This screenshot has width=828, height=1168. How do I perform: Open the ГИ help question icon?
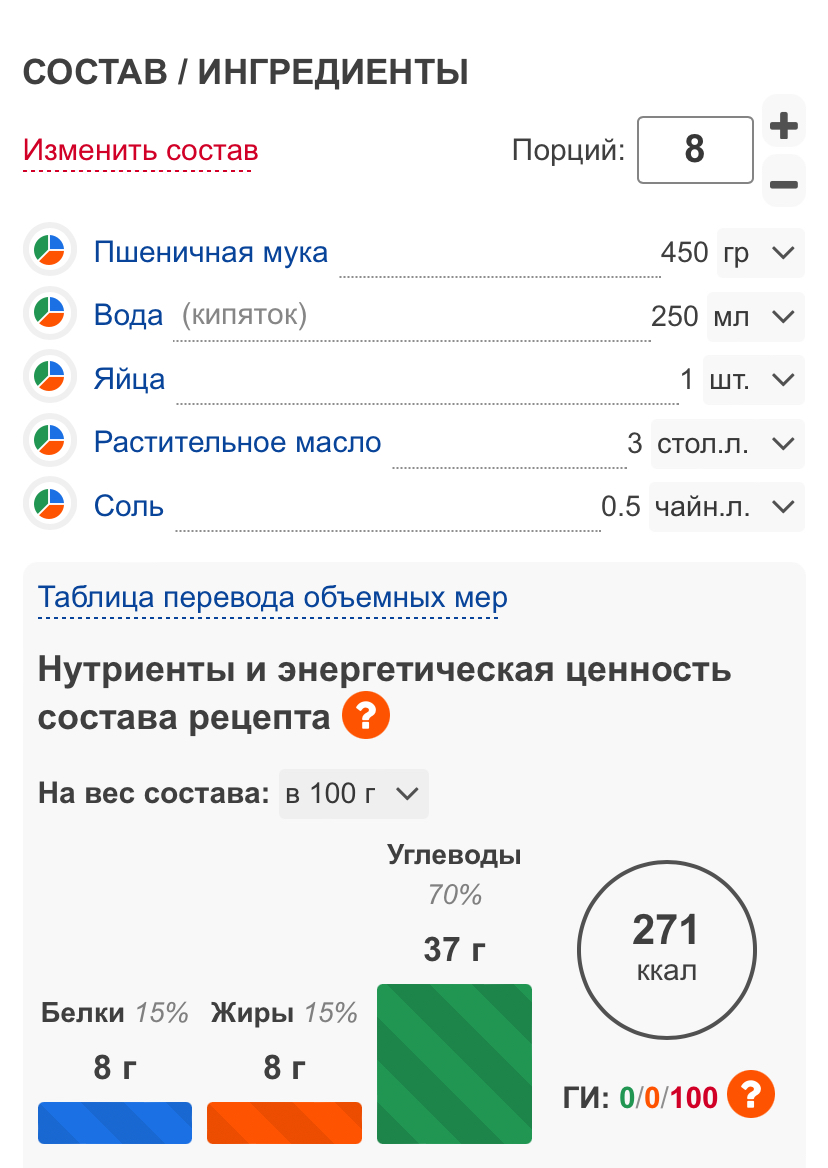coord(750,1096)
